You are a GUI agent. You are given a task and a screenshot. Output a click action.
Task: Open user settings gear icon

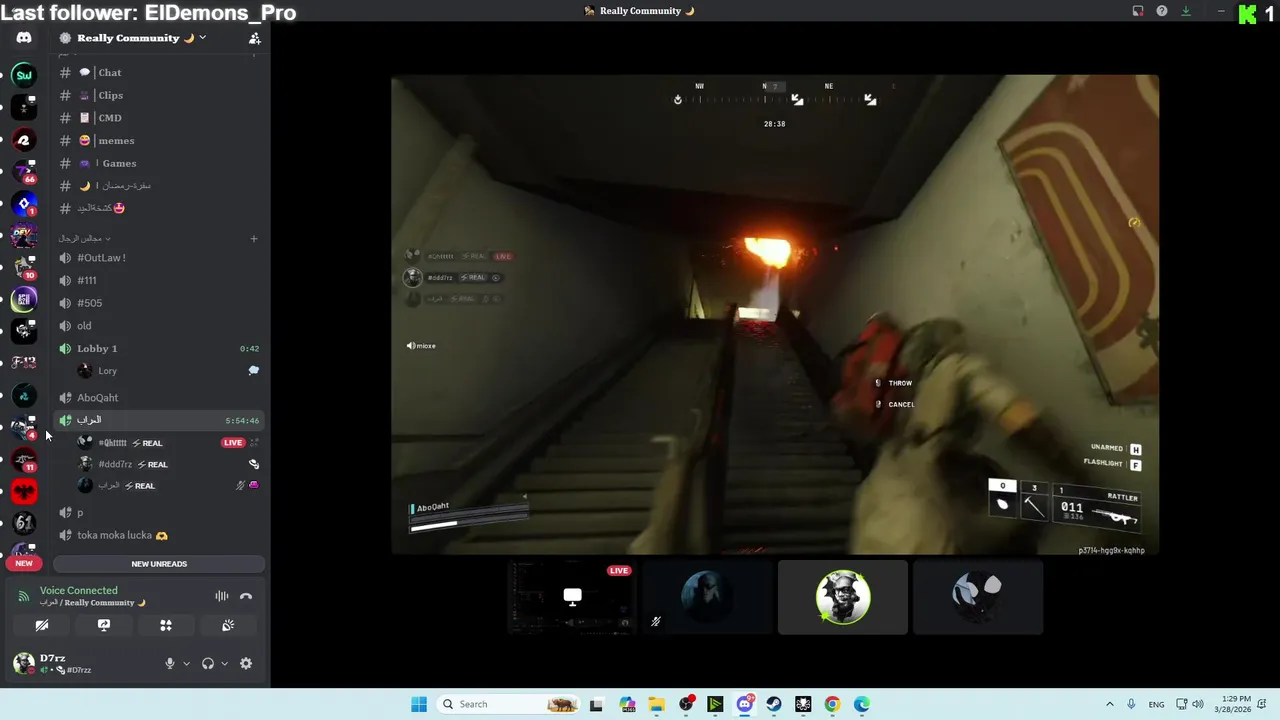(246, 663)
